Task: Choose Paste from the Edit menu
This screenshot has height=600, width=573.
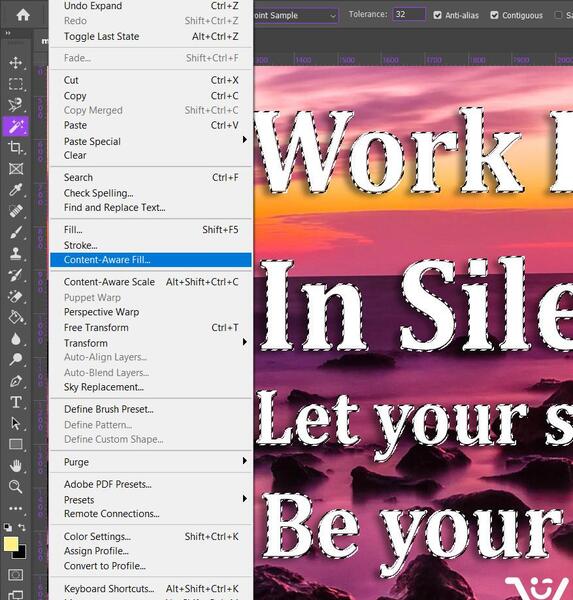Action: (151, 125)
